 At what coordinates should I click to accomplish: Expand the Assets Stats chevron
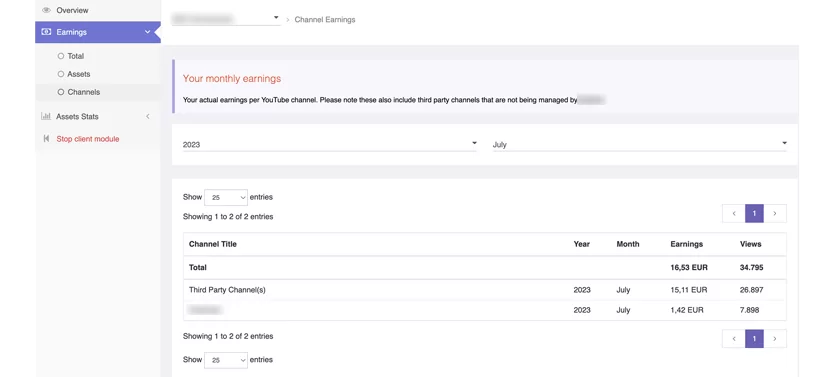point(148,116)
